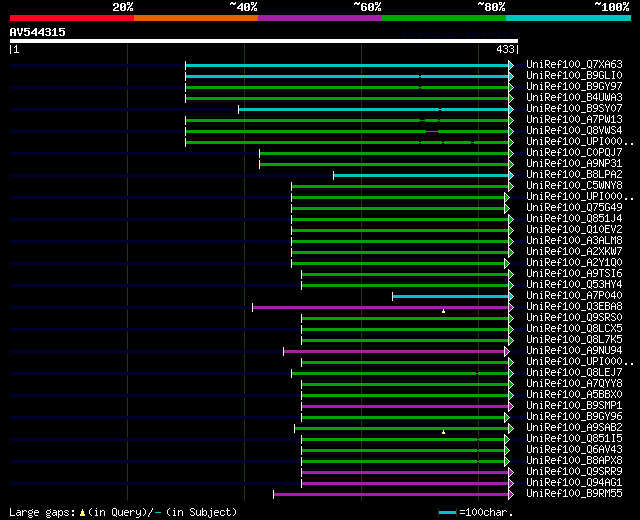Click the UniRef100_A9TSI6 label
Screen dimensions: 640x520
click(x=574, y=274)
